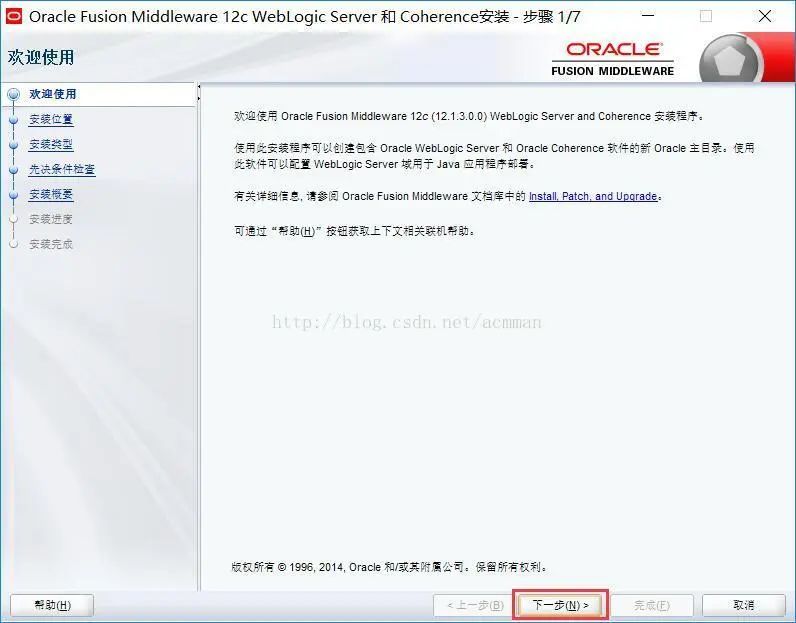
Task: Click the 帮助(H) button
Action: point(52,605)
